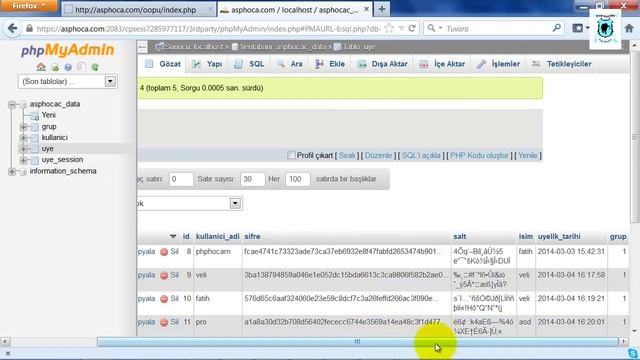
Task: Sort by uyelik_tarihi column header
Action: click(559, 236)
